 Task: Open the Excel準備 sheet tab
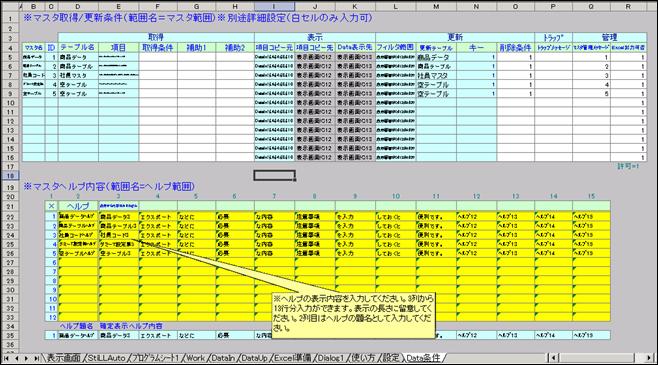[x=292, y=358]
